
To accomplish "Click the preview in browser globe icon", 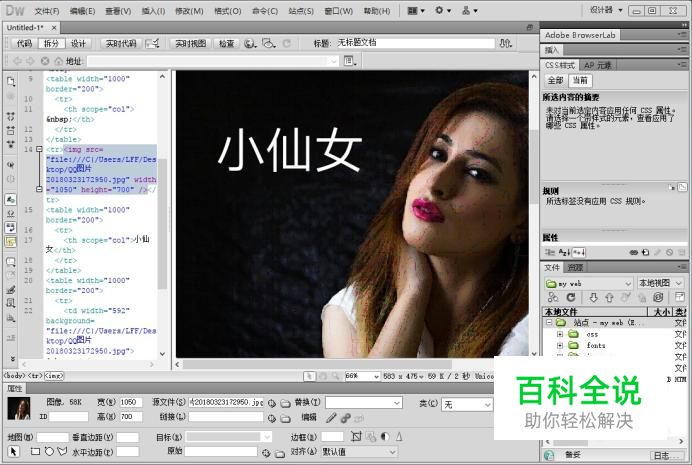I will tap(250, 43).
